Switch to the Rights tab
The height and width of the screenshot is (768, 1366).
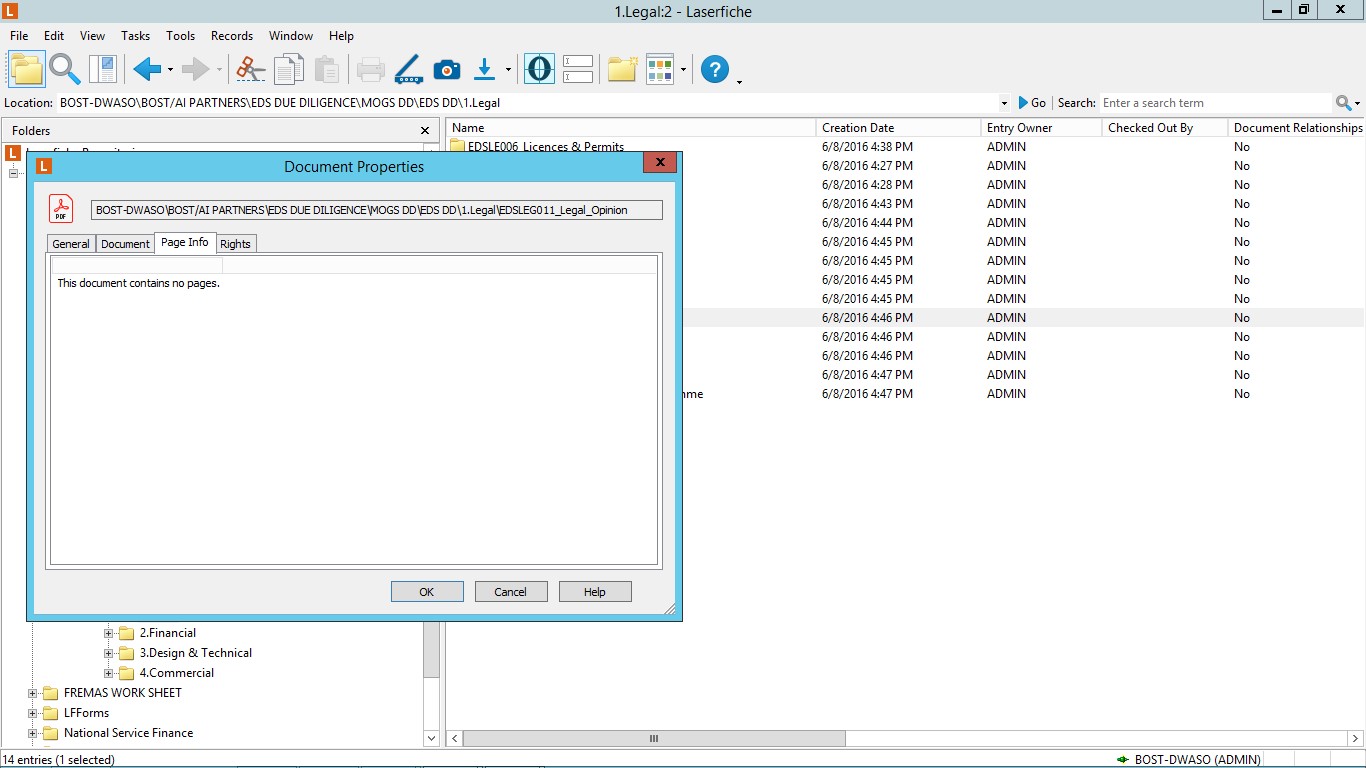pos(235,244)
